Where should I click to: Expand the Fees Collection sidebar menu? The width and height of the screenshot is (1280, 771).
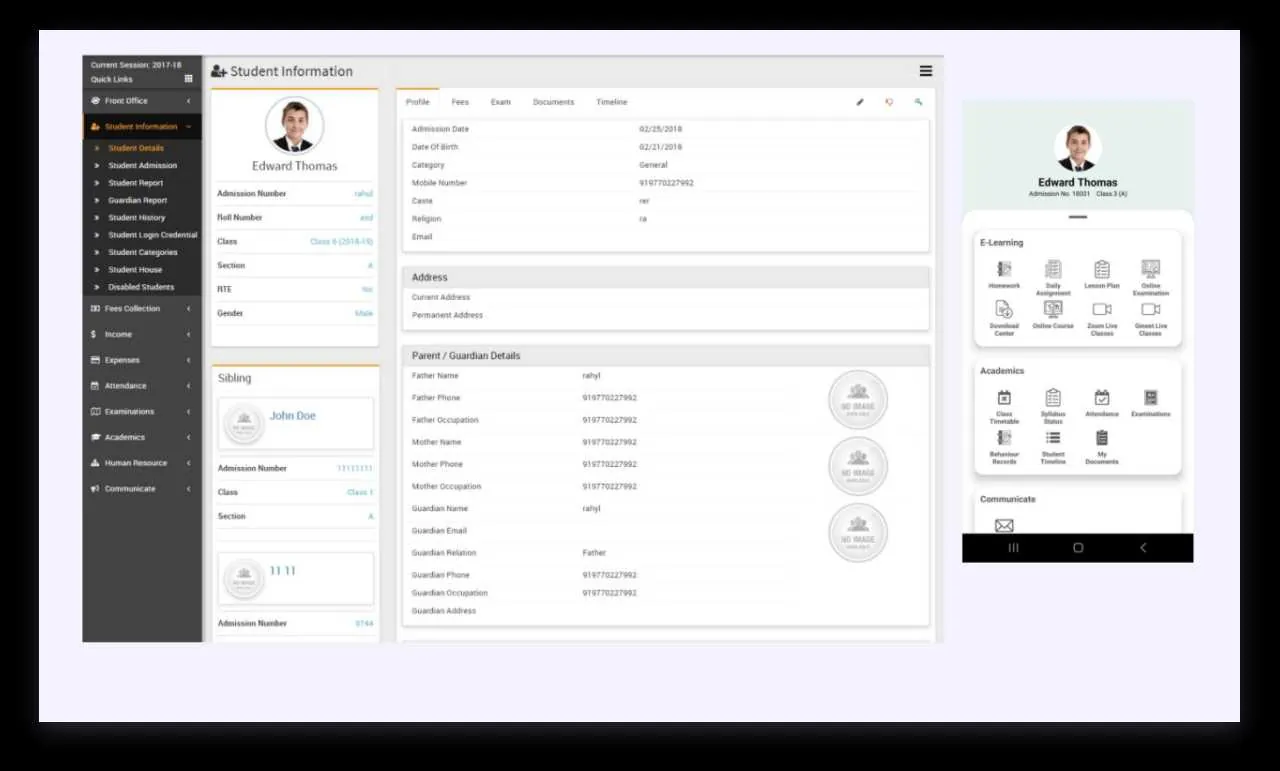(x=142, y=309)
